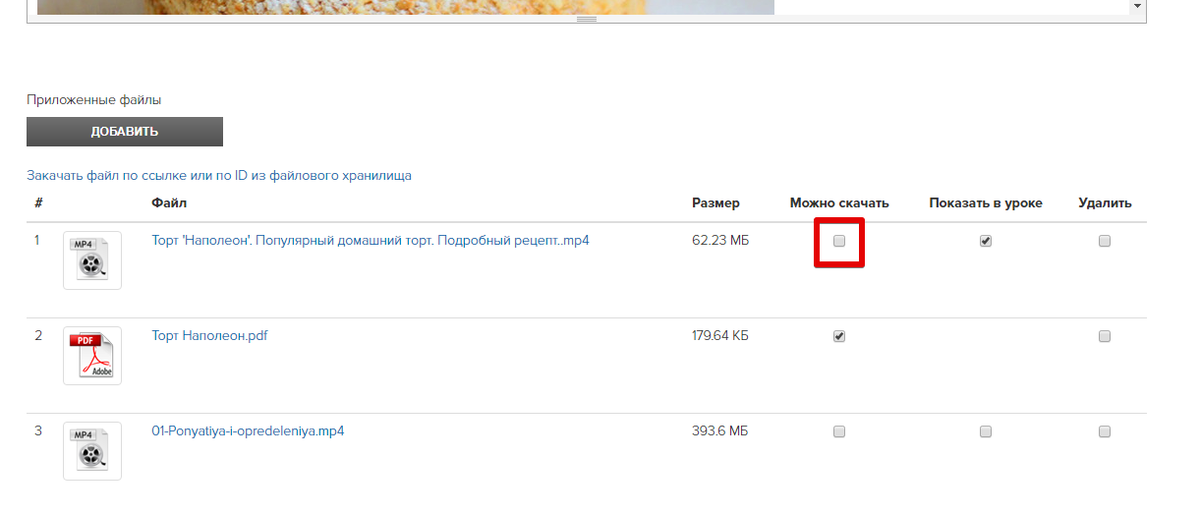Open the Торт Наполеон.pdf file link

coord(210,335)
